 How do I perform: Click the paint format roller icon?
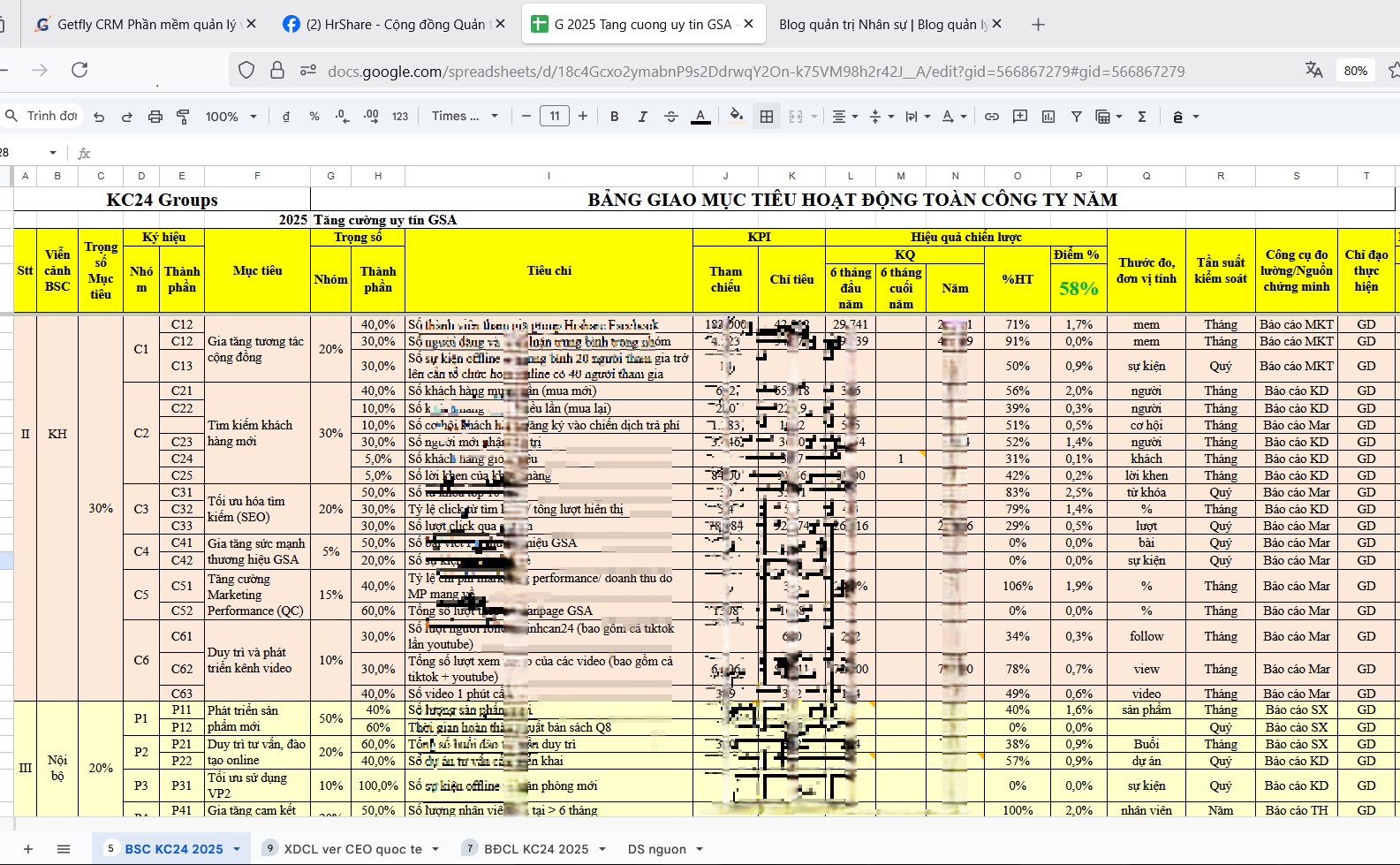[183, 117]
